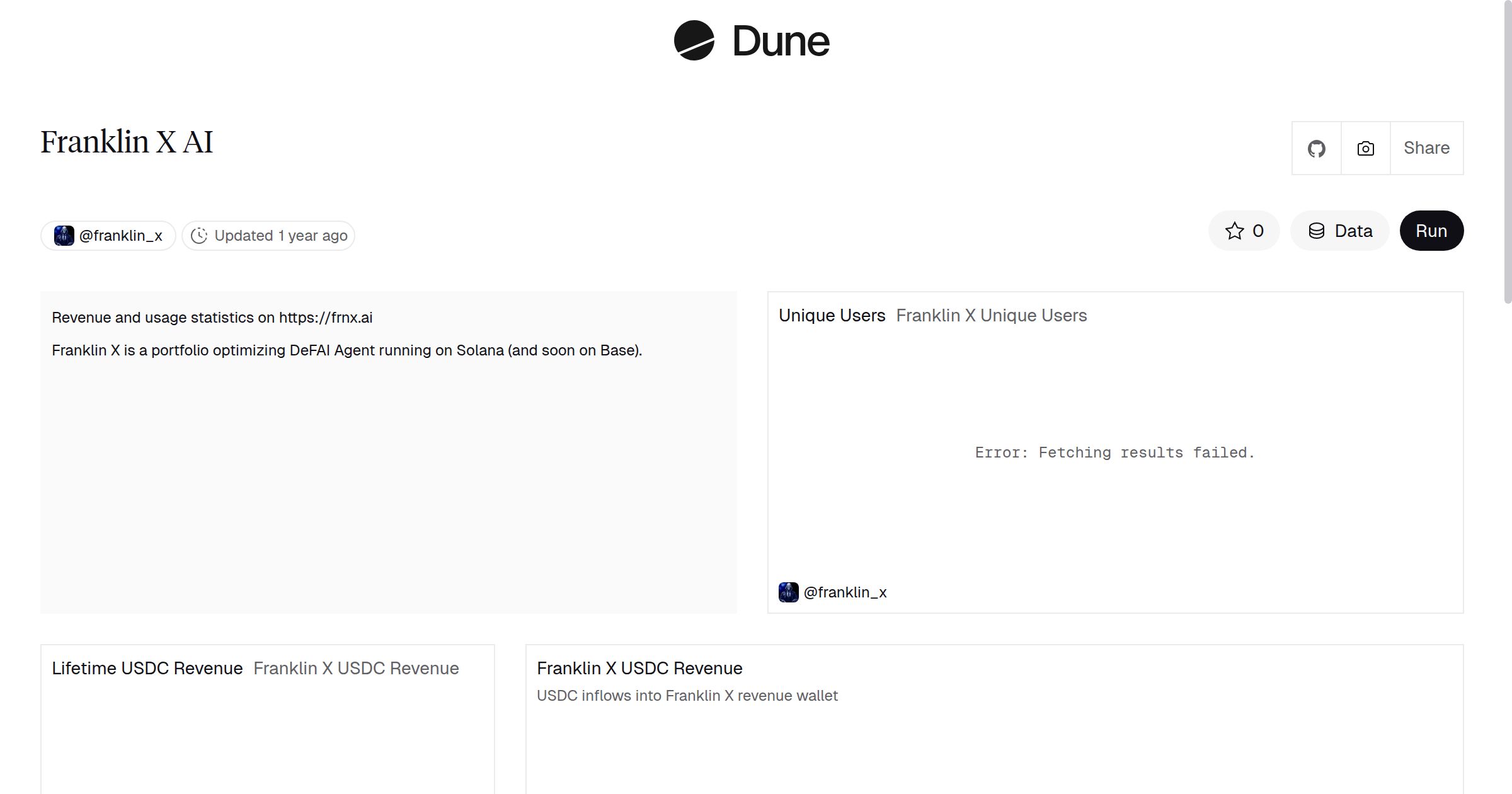Click @franklin_x link under Unique Users
Image resolution: width=1512 pixels, height=794 pixels.
845,592
